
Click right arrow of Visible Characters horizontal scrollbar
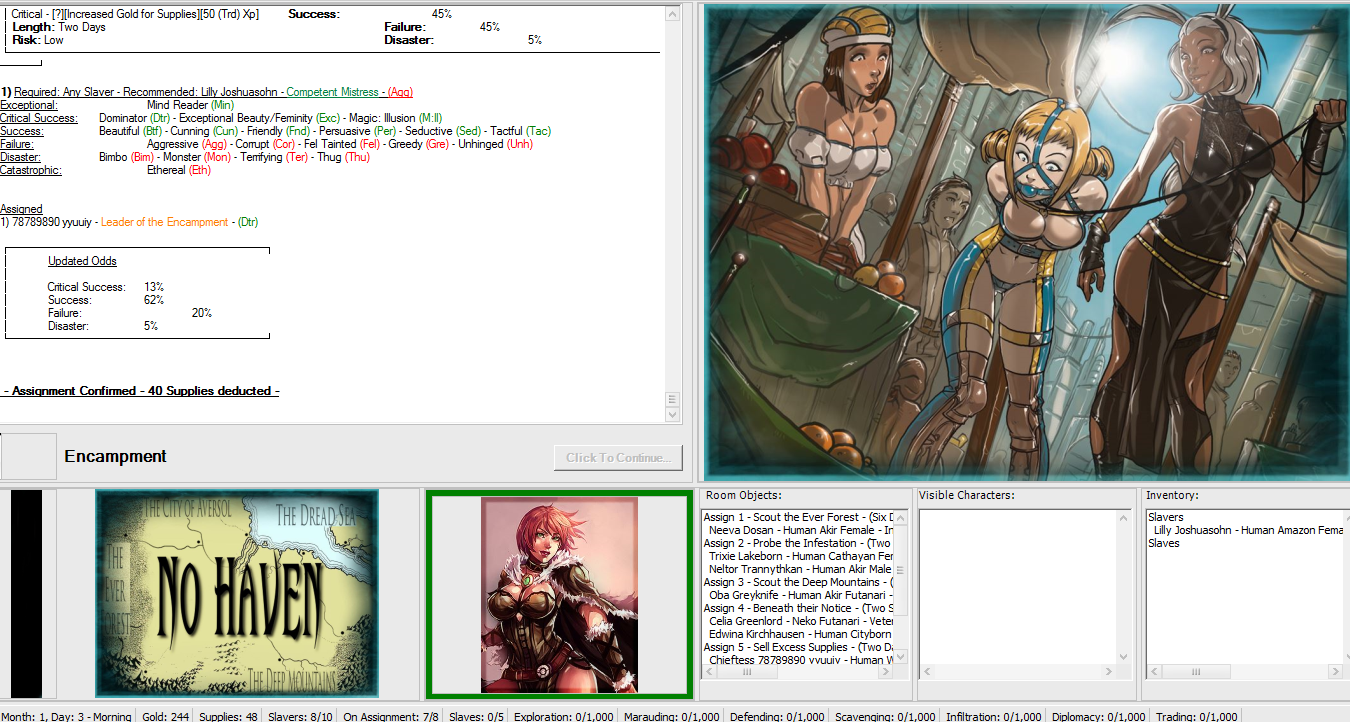pyautogui.click(x=1107, y=672)
